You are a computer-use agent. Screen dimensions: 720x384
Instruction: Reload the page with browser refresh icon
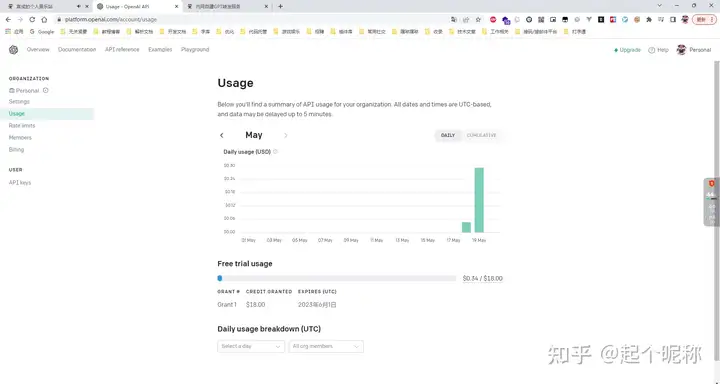pyautogui.click(x=32, y=19)
